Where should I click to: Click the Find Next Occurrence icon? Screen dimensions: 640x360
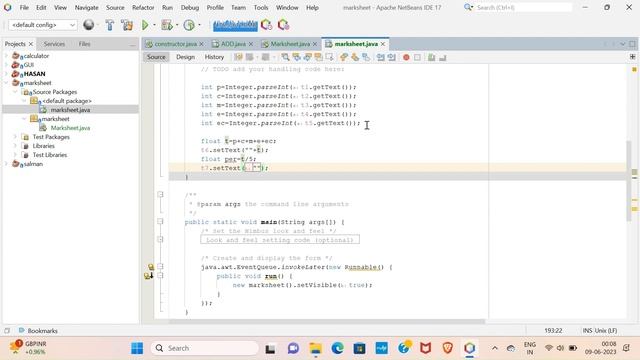click(x=307, y=57)
